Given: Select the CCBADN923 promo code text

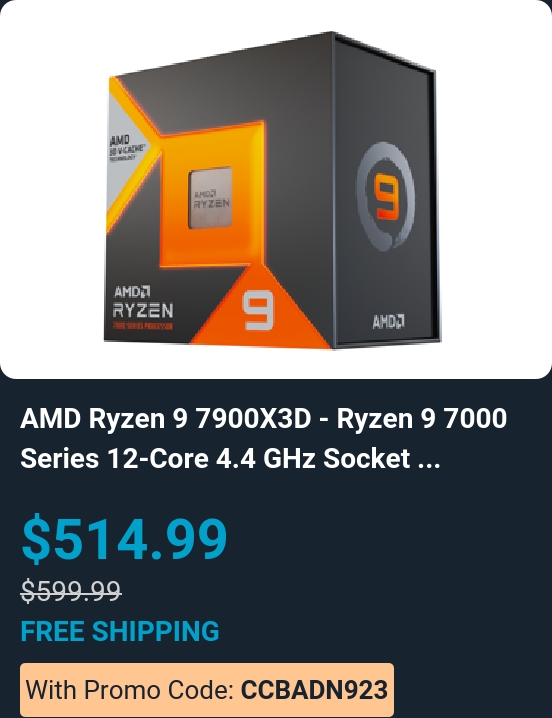Looking at the screenshot, I should 314,690.
